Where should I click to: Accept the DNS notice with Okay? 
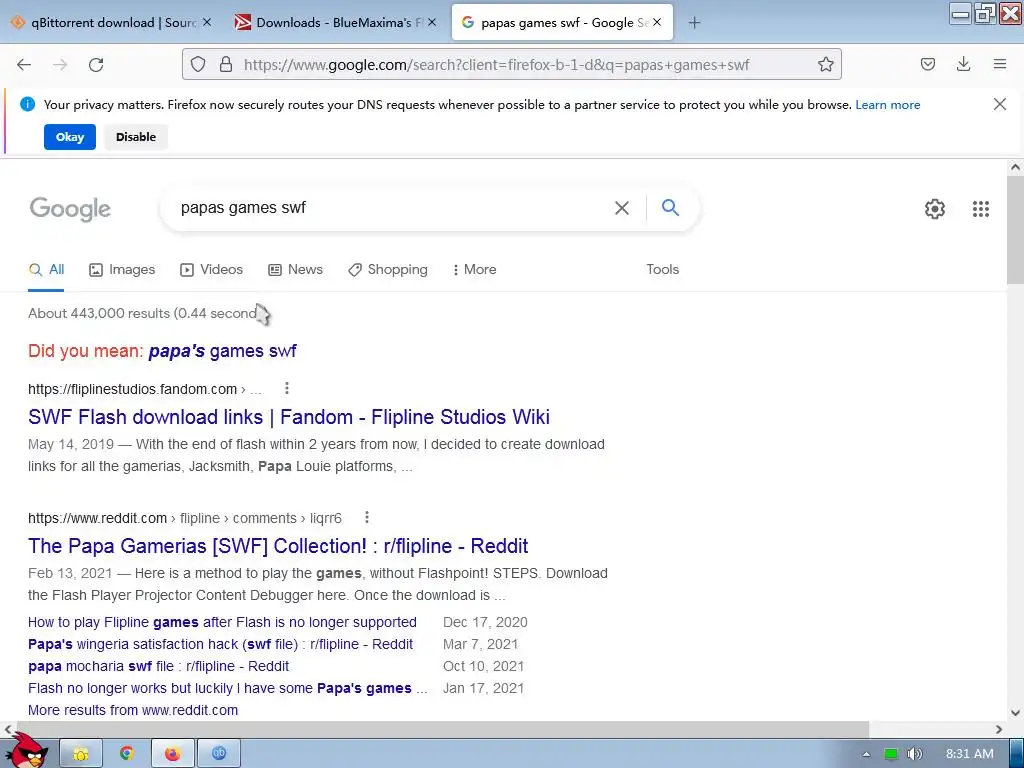click(x=70, y=137)
